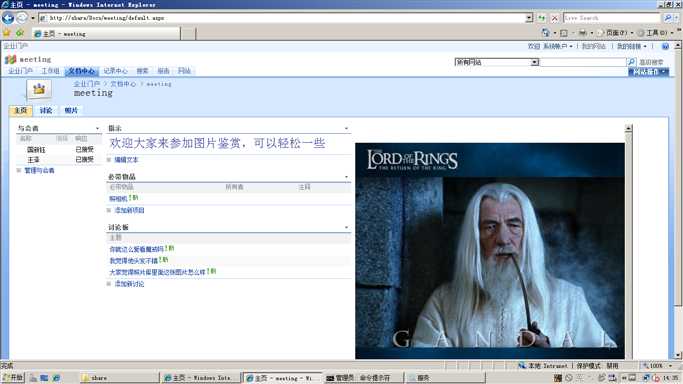The height and width of the screenshot is (384, 683).
Task: Click 文档中心 in the breadcrumb
Action: [123, 84]
